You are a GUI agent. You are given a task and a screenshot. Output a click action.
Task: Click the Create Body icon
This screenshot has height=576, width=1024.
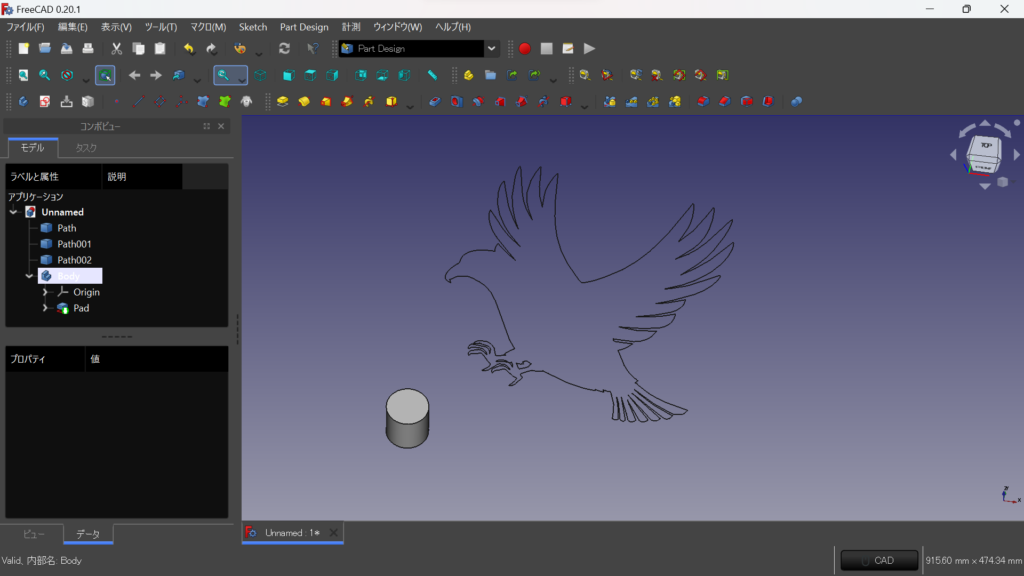[x=24, y=102]
